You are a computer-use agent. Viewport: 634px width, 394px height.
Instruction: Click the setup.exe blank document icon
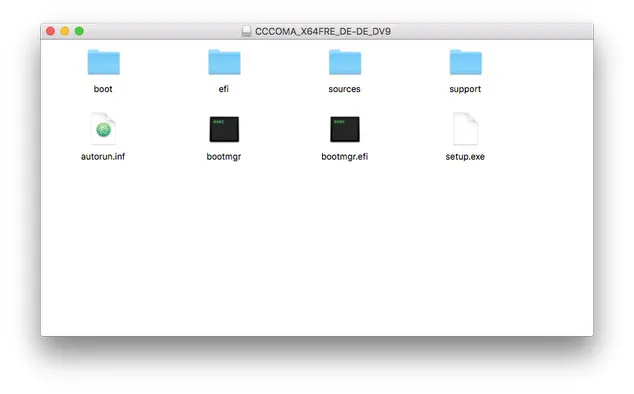pyautogui.click(x=465, y=129)
